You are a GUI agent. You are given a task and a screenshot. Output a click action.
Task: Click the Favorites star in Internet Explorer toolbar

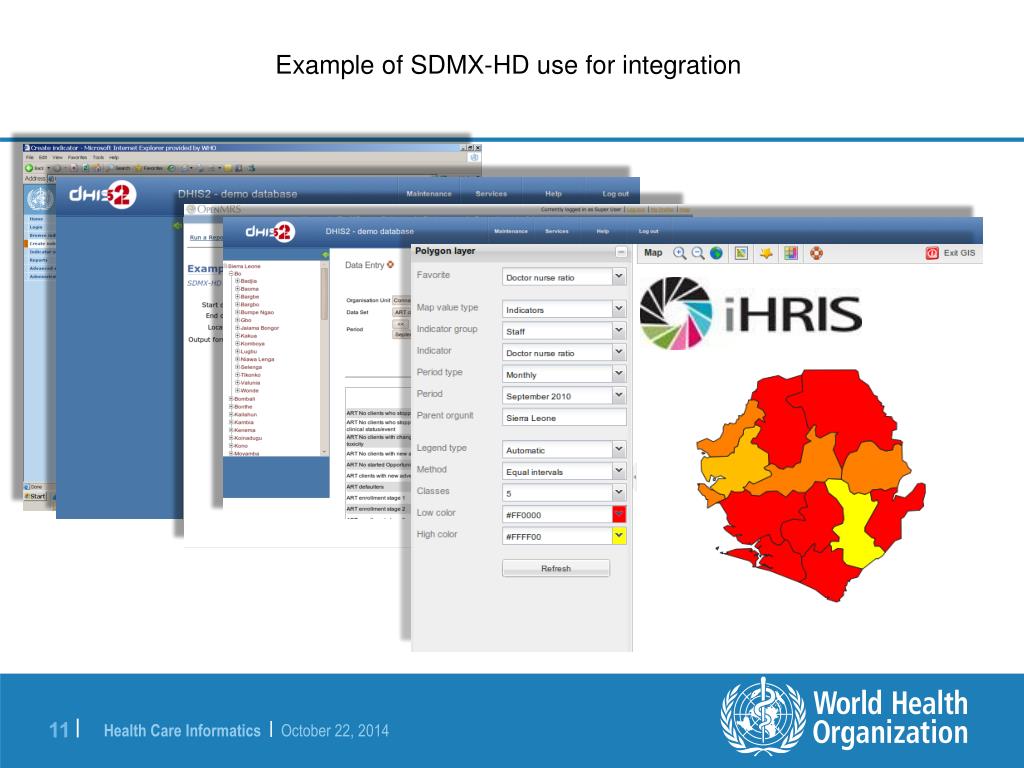(138, 168)
